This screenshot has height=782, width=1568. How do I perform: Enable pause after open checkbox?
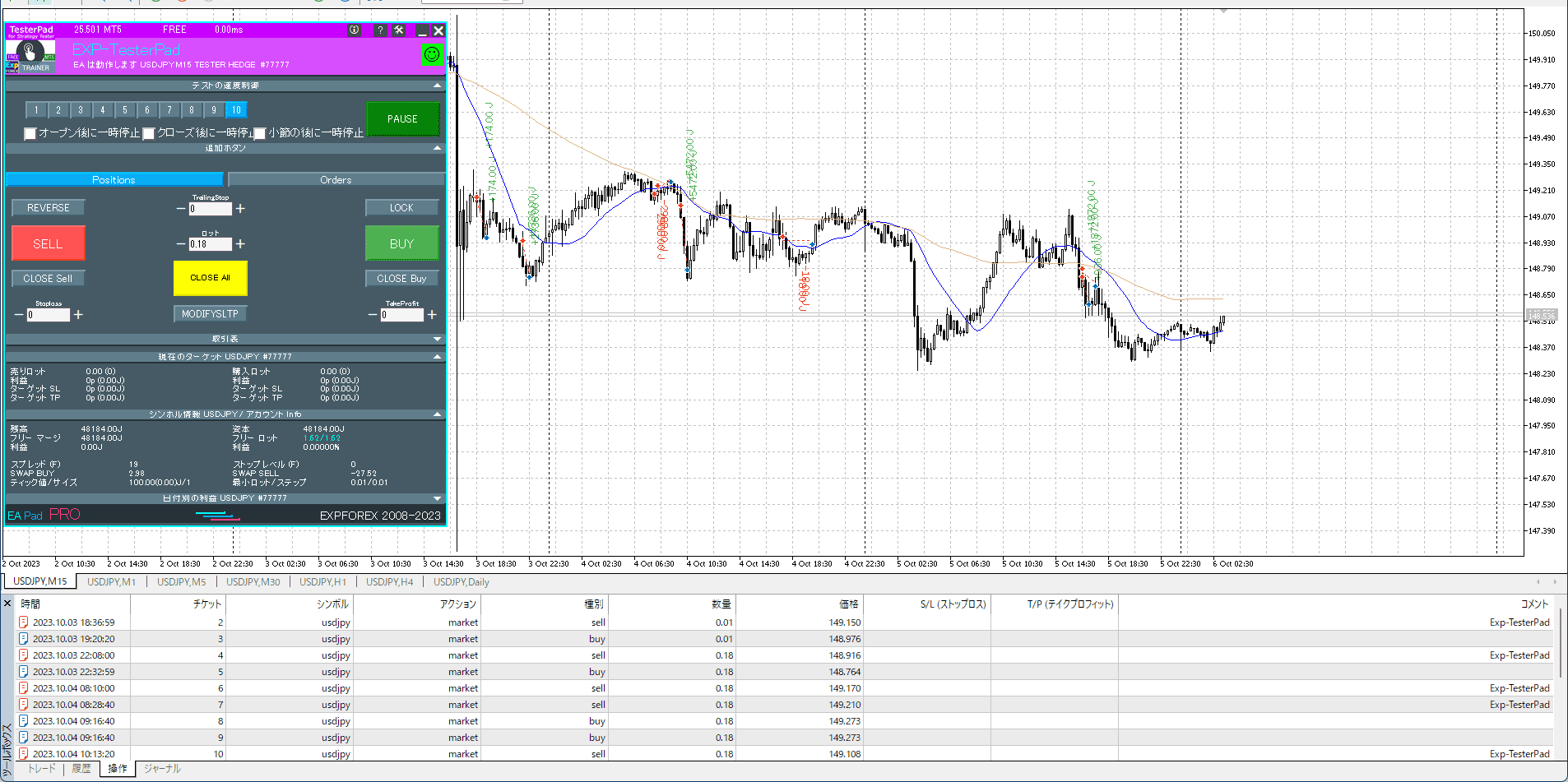point(30,133)
